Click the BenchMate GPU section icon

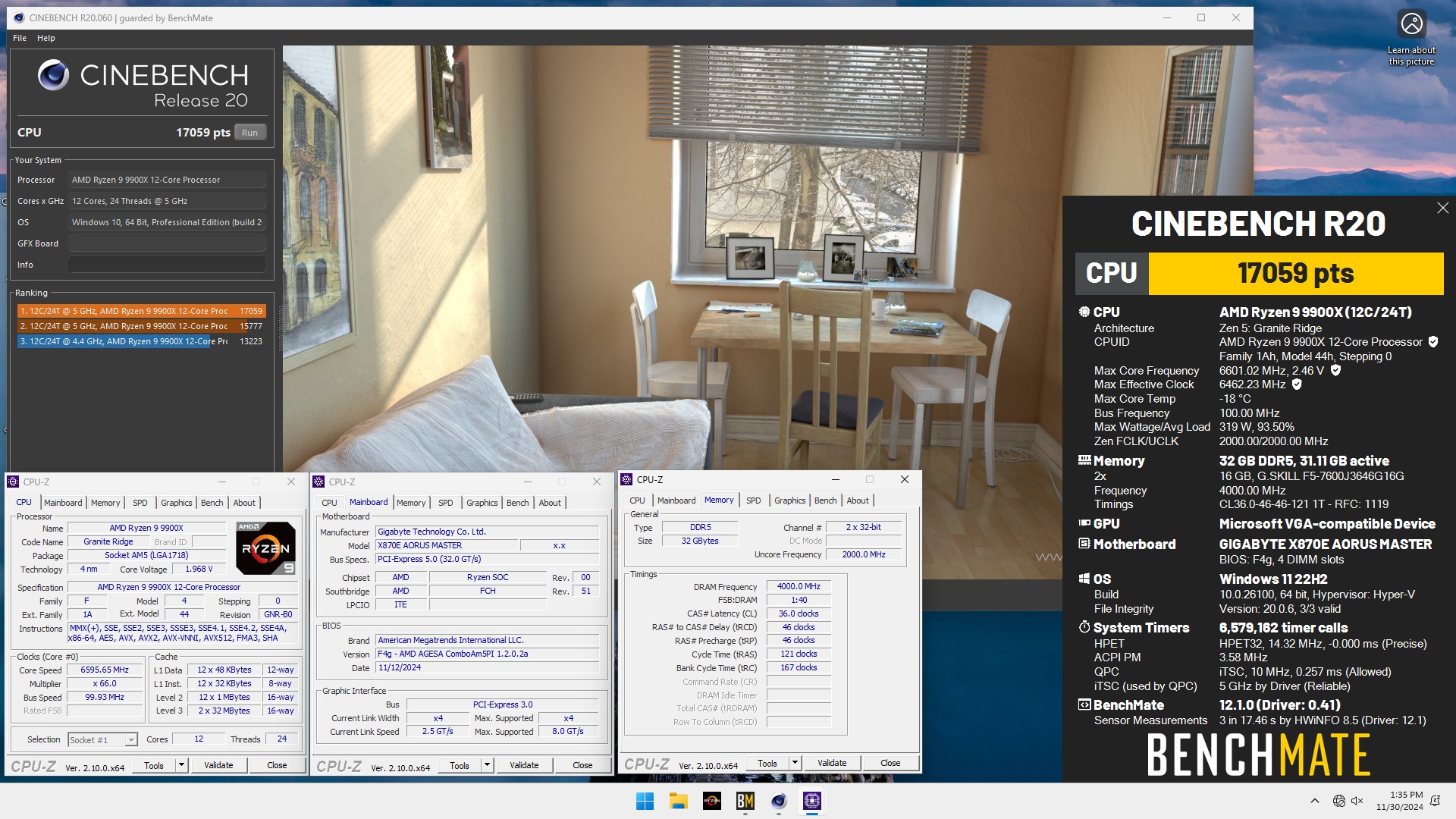tap(1084, 523)
